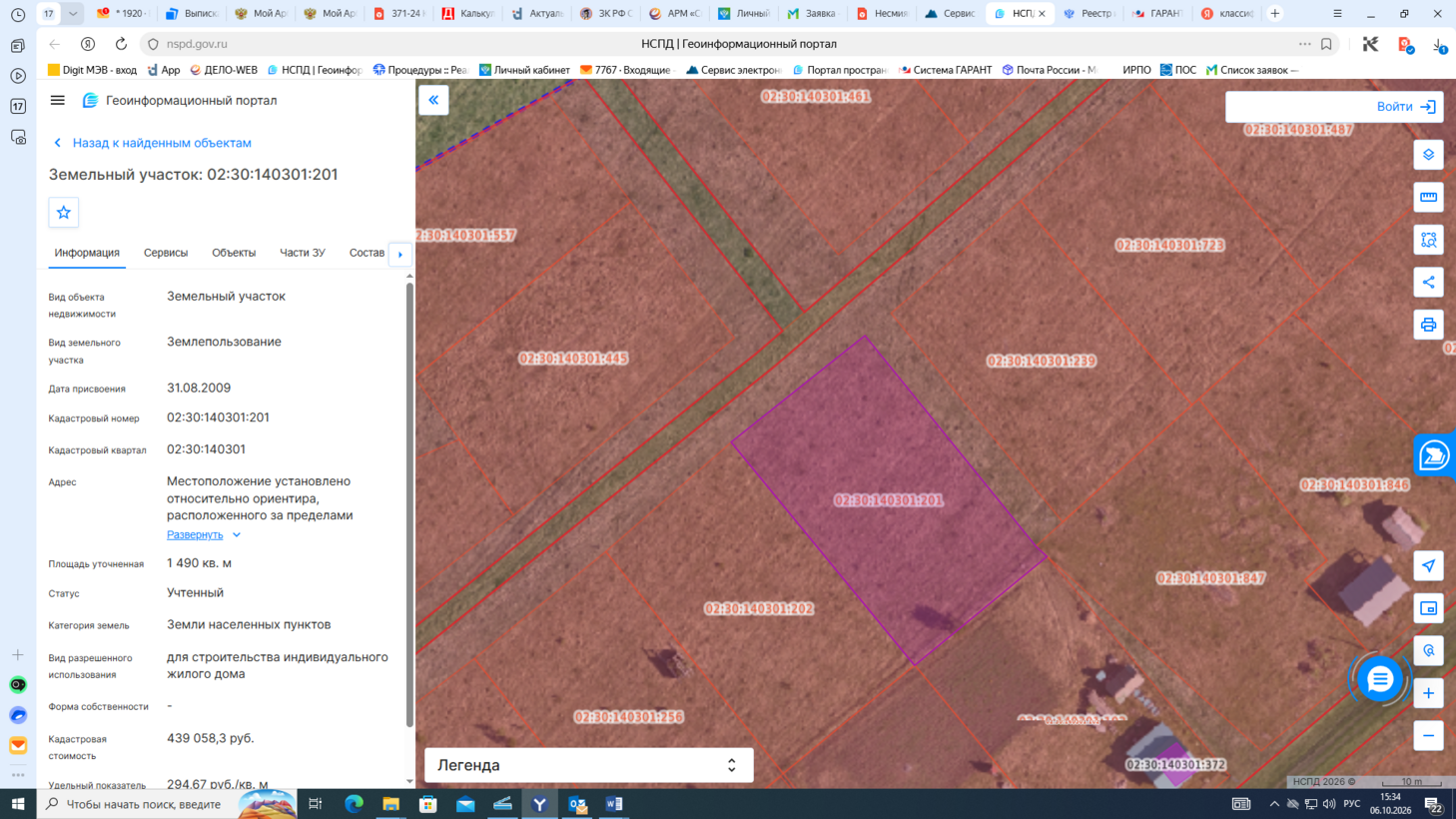Print the map using printer icon
1456x819 pixels.
point(1428,325)
